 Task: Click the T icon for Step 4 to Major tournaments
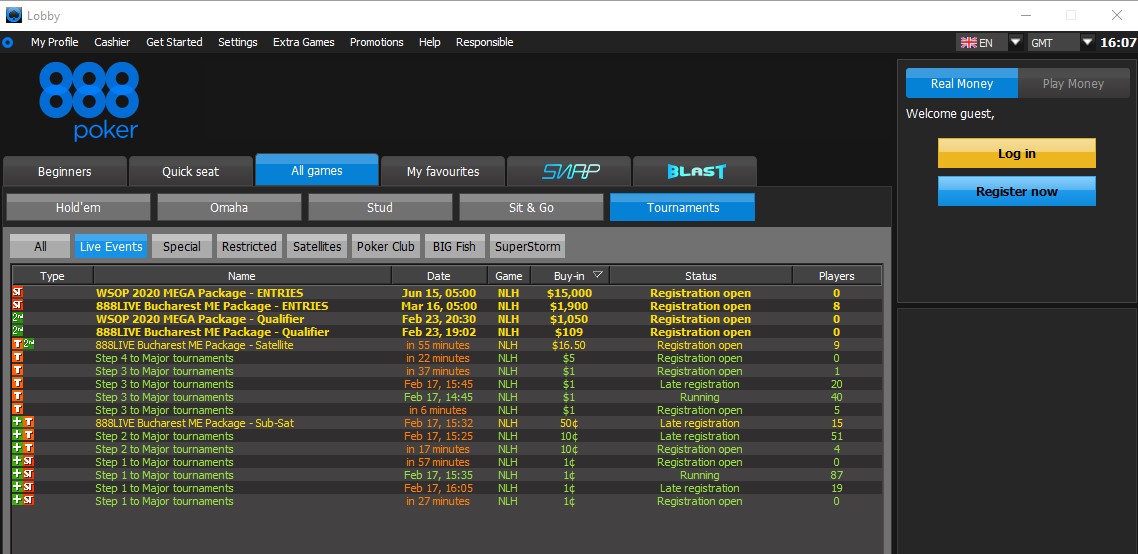pyautogui.click(x=18, y=358)
